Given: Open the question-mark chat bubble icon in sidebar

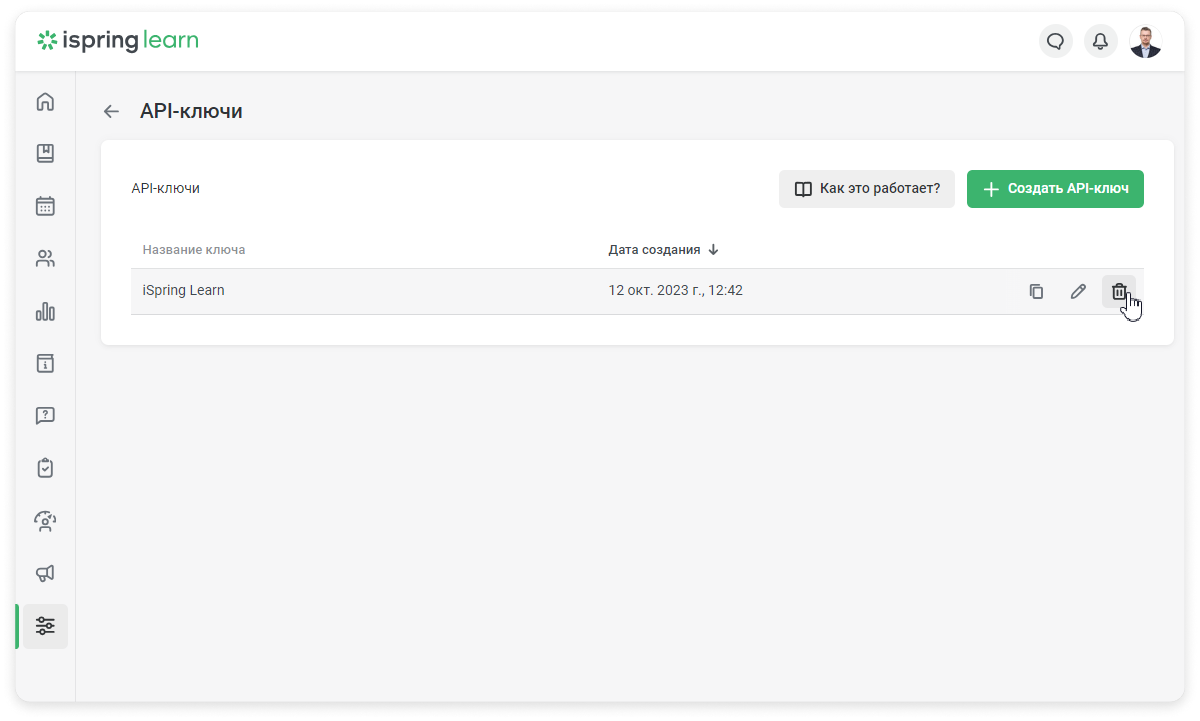Looking at the screenshot, I should point(45,415).
